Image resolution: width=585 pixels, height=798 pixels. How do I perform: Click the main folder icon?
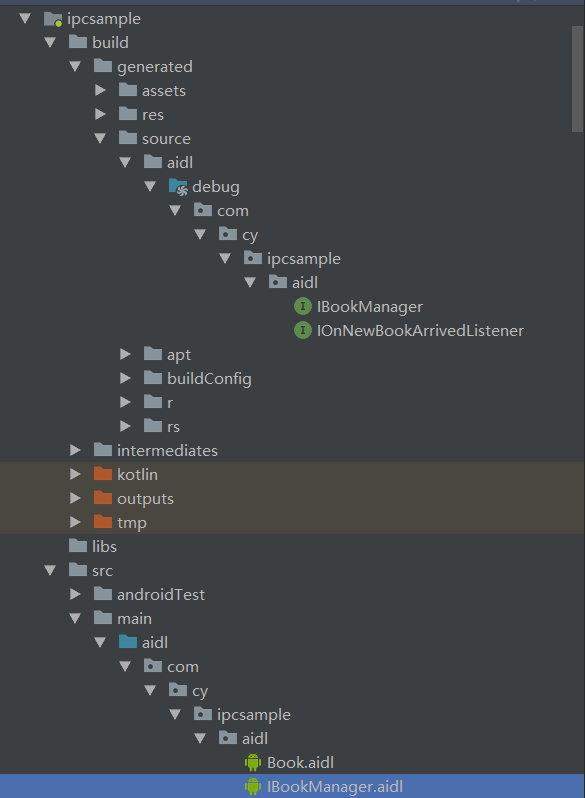103,617
